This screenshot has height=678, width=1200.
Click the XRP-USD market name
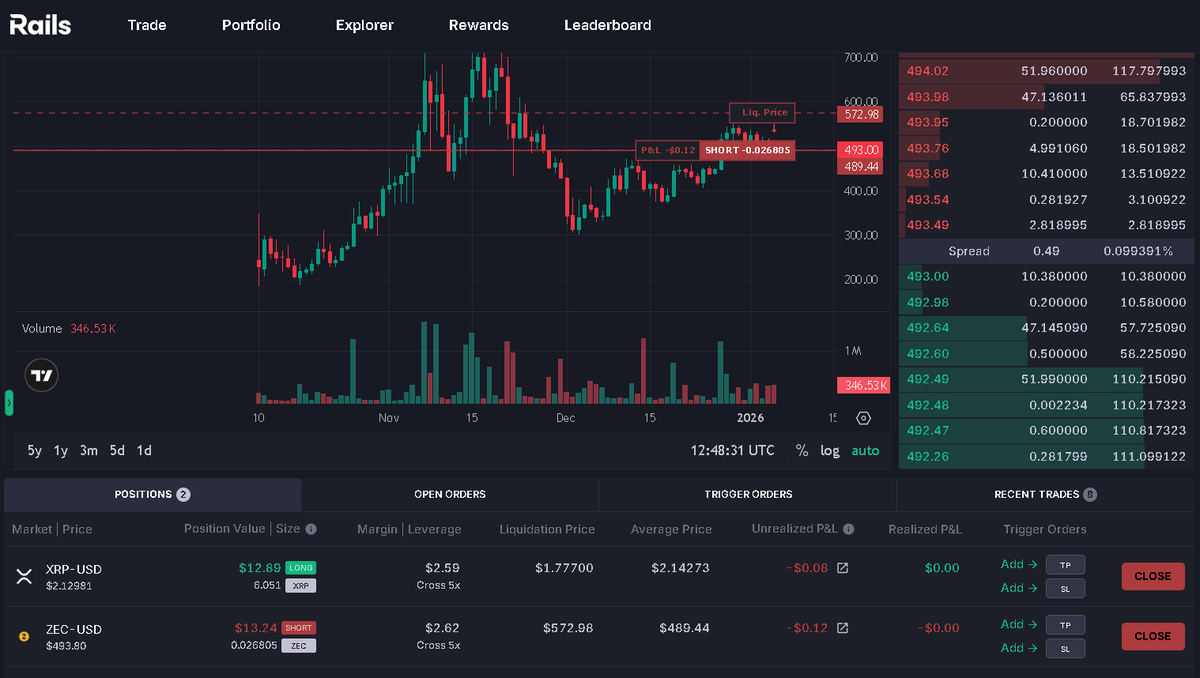[74, 569]
